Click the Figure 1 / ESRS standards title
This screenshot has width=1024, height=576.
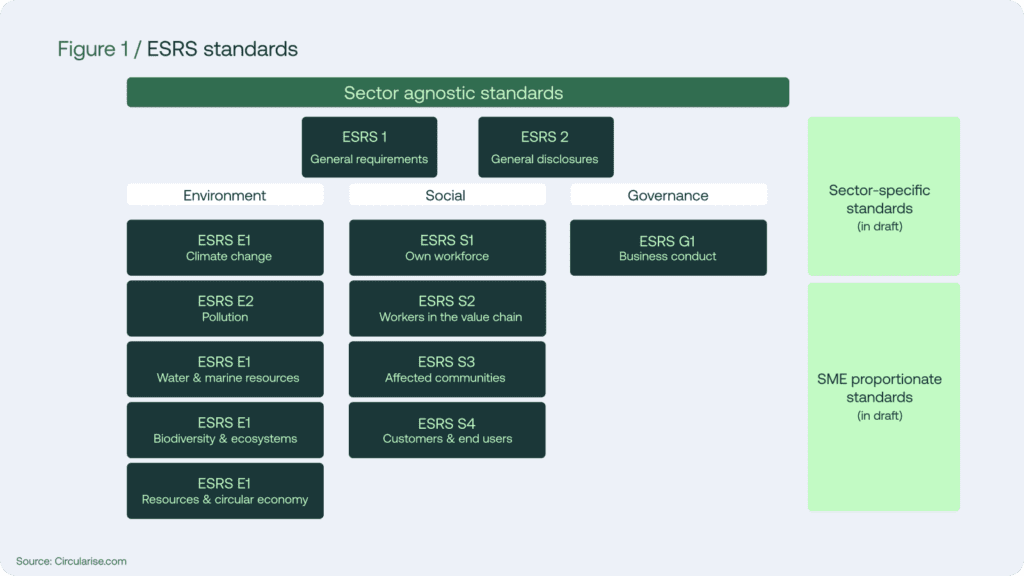point(178,49)
